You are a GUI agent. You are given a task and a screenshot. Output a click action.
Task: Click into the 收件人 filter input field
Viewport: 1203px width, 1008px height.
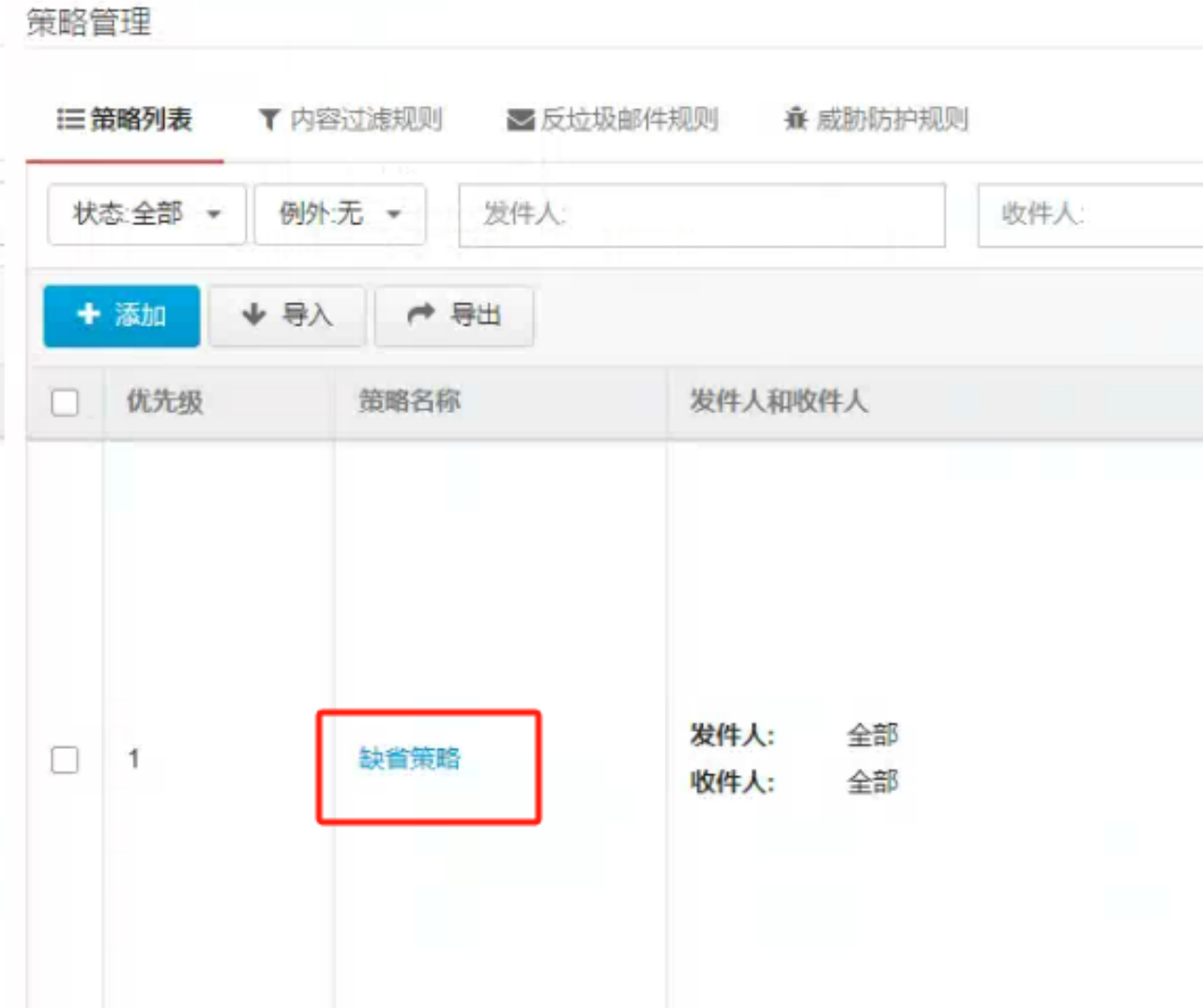point(1089,215)
